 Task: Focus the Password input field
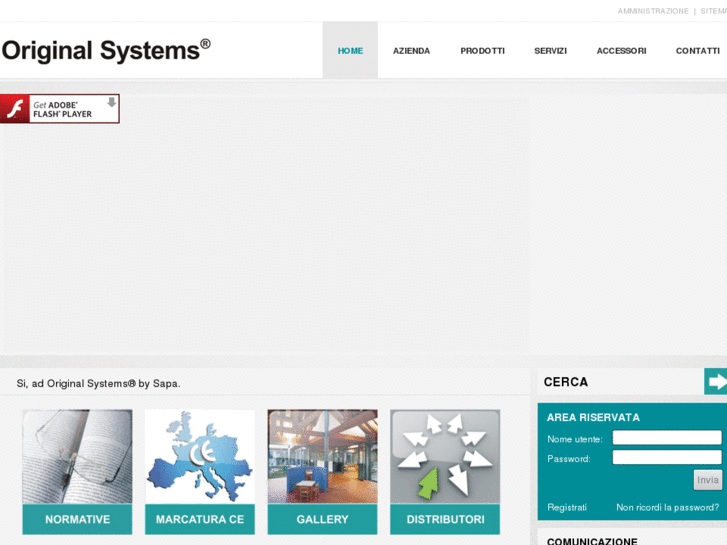[667, 457]
